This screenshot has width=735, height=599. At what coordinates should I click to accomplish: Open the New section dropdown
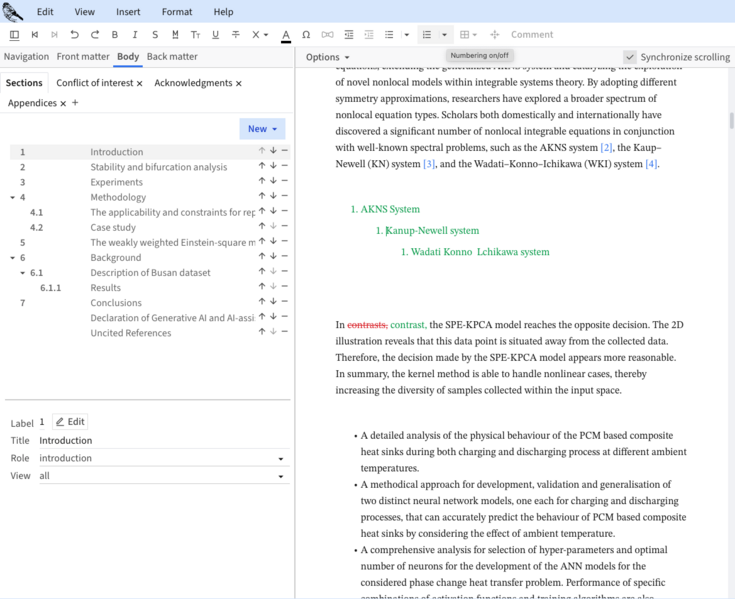[262, 129]
